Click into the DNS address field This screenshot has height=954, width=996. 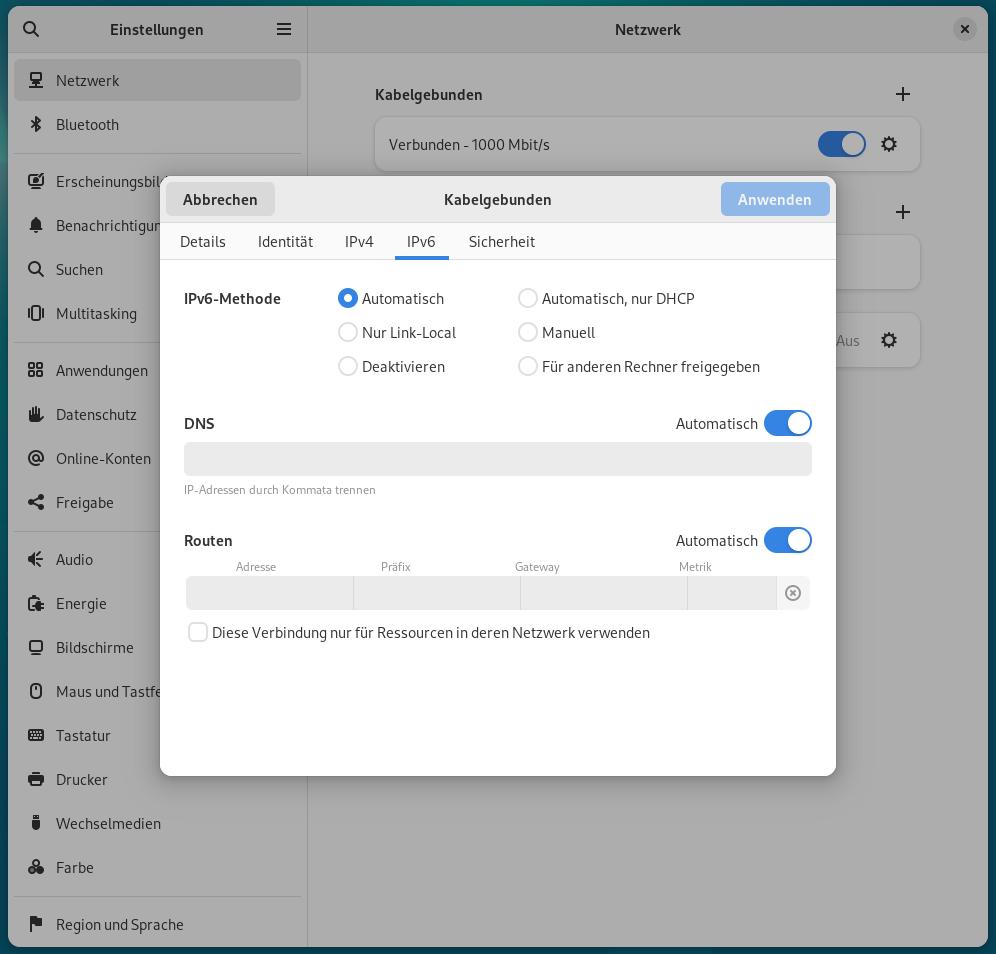pos(497,459)
